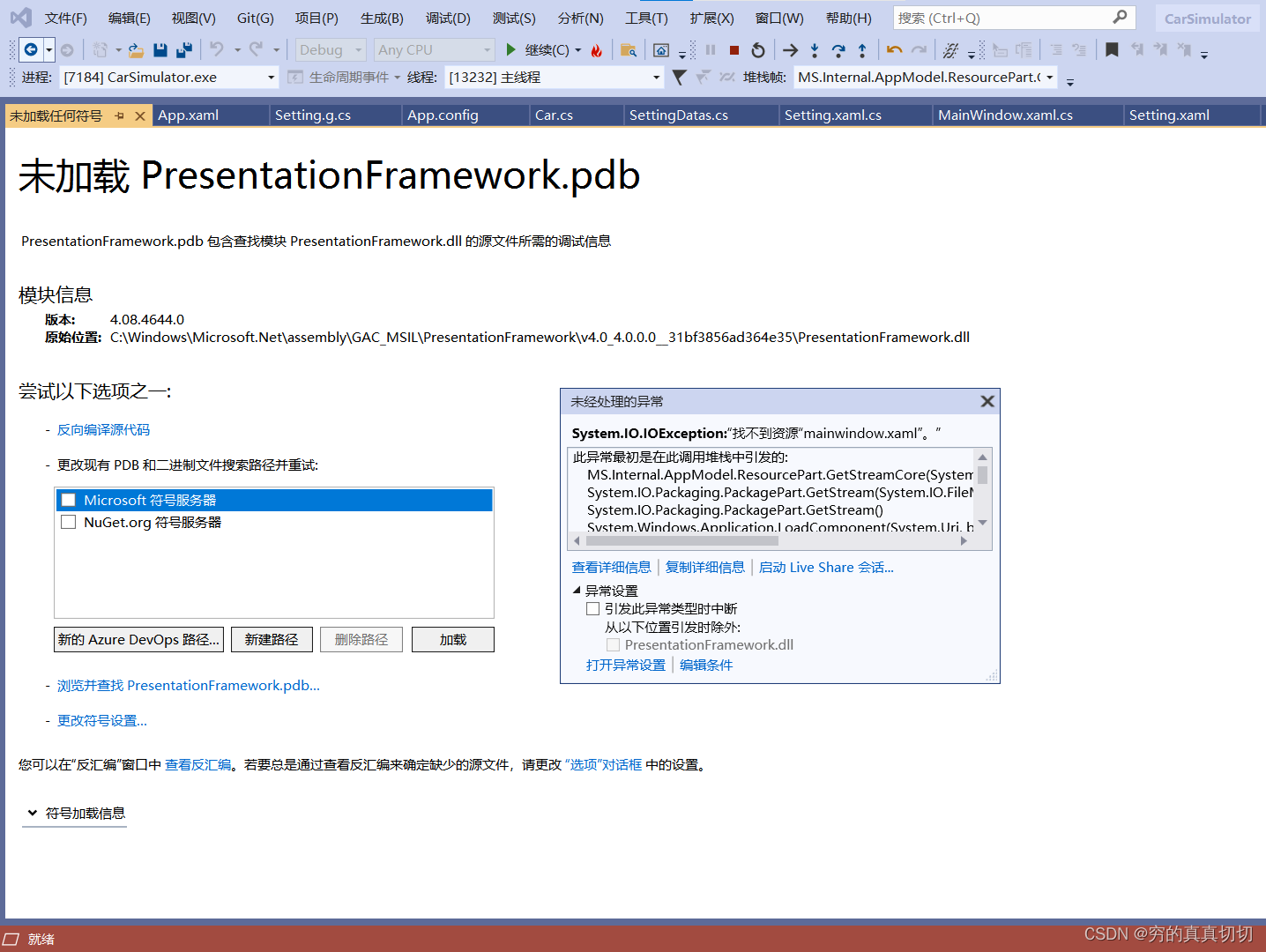1266x952 pixels.
Task: Click the Pause debugging icon
Action: tap(712, 49)
